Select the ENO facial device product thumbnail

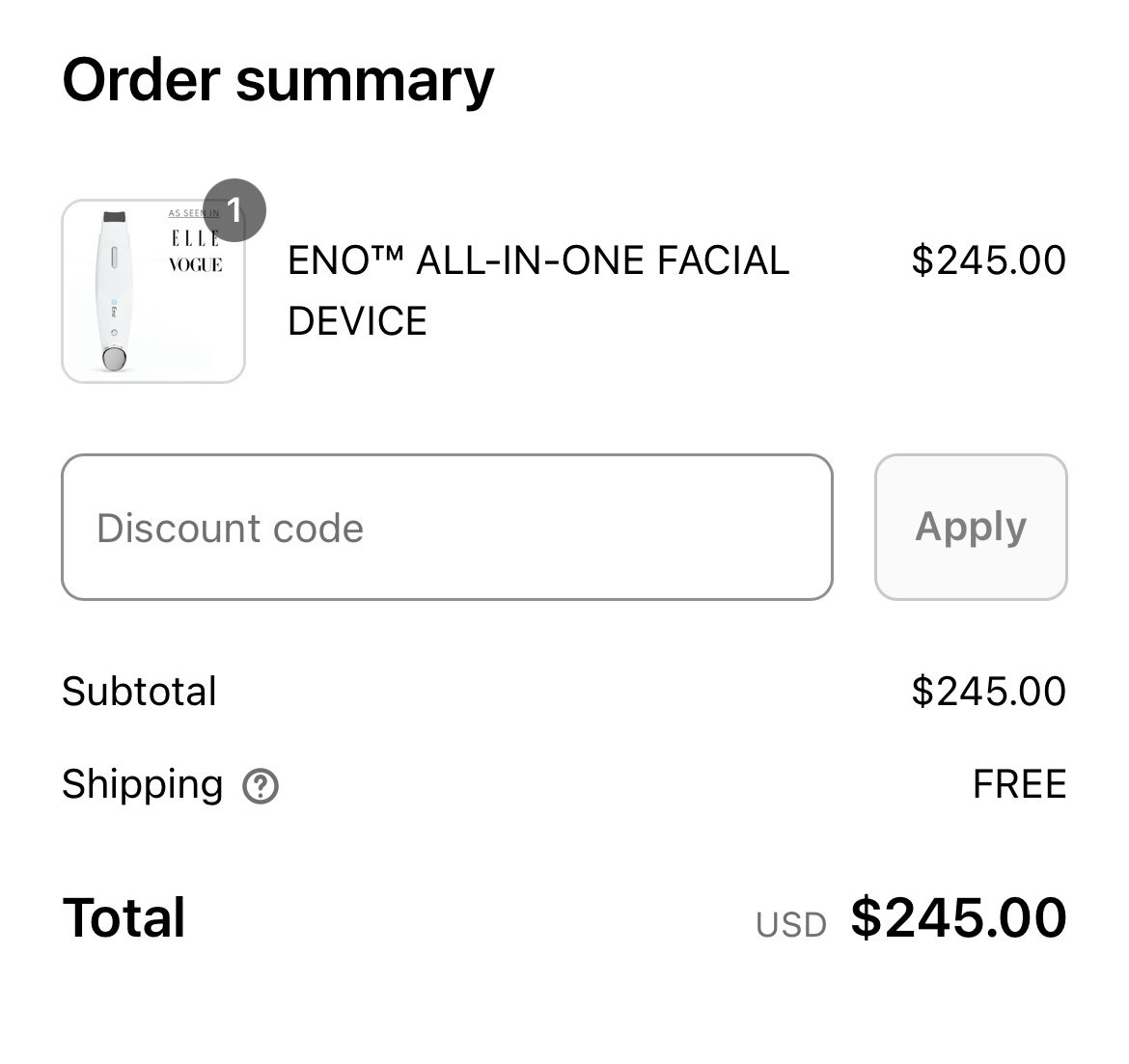point(153,290)
